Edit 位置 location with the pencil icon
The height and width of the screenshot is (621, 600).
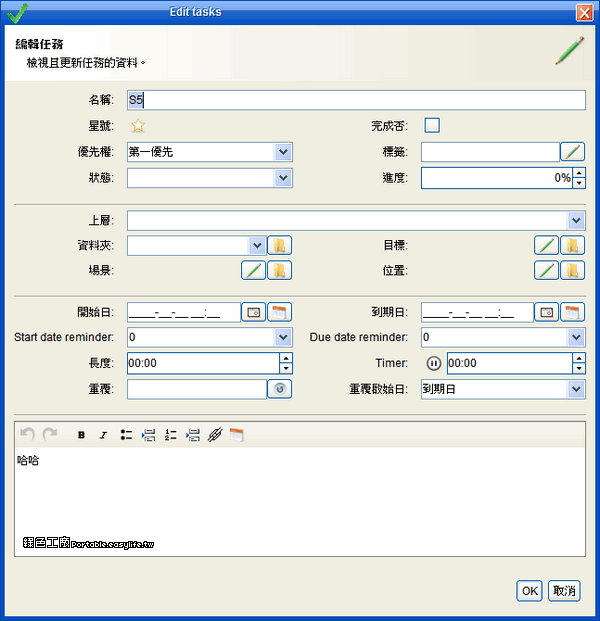547,270
